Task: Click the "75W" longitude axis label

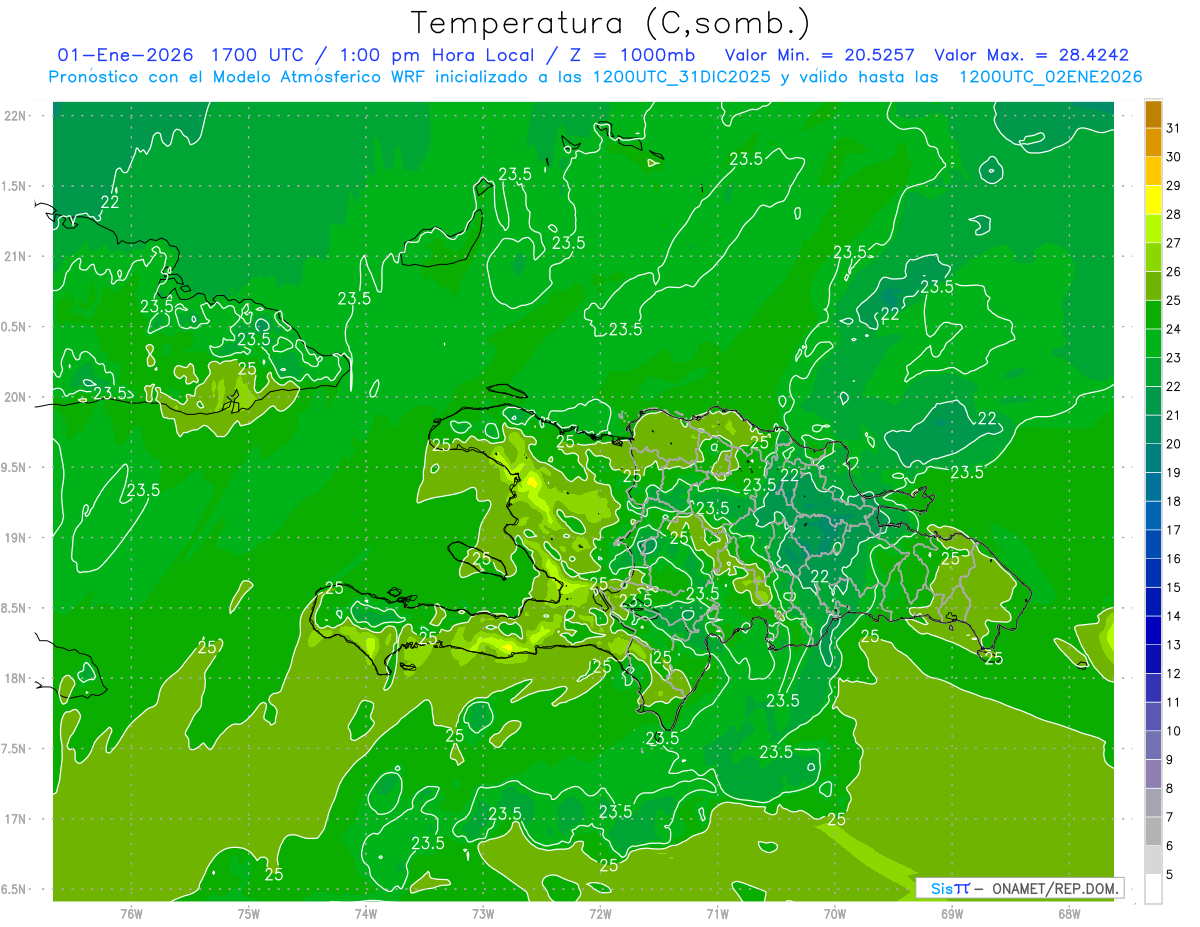Action: coord(249,913)
